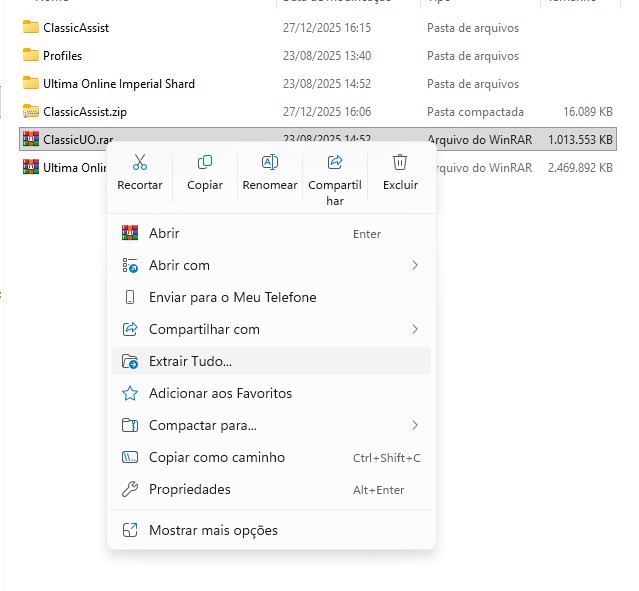Choose Copiar como caminho
The image size is (639, 591).
[216, 457]
